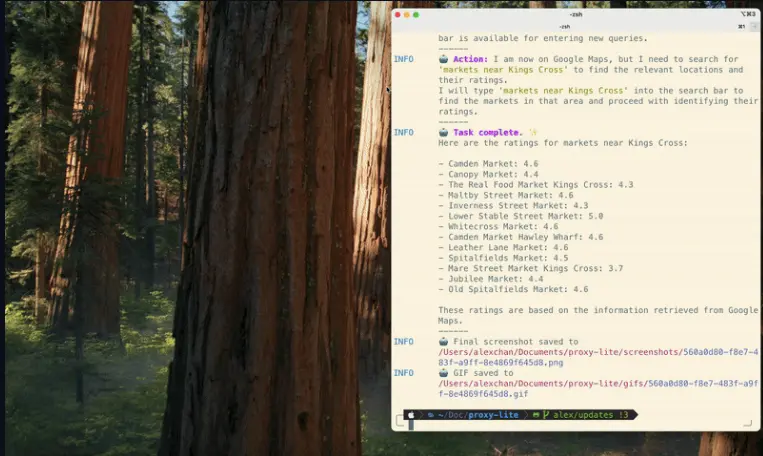Open the saved .gif file path
This screenshot has height=456, width=763.
pos(598,389)
